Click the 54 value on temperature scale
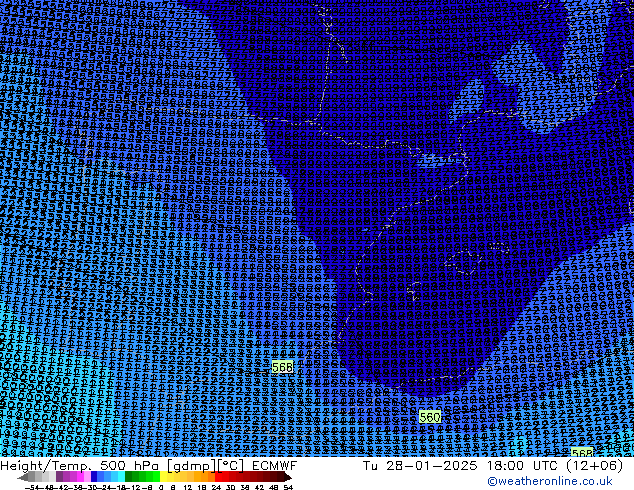 (x=288, y=487)
